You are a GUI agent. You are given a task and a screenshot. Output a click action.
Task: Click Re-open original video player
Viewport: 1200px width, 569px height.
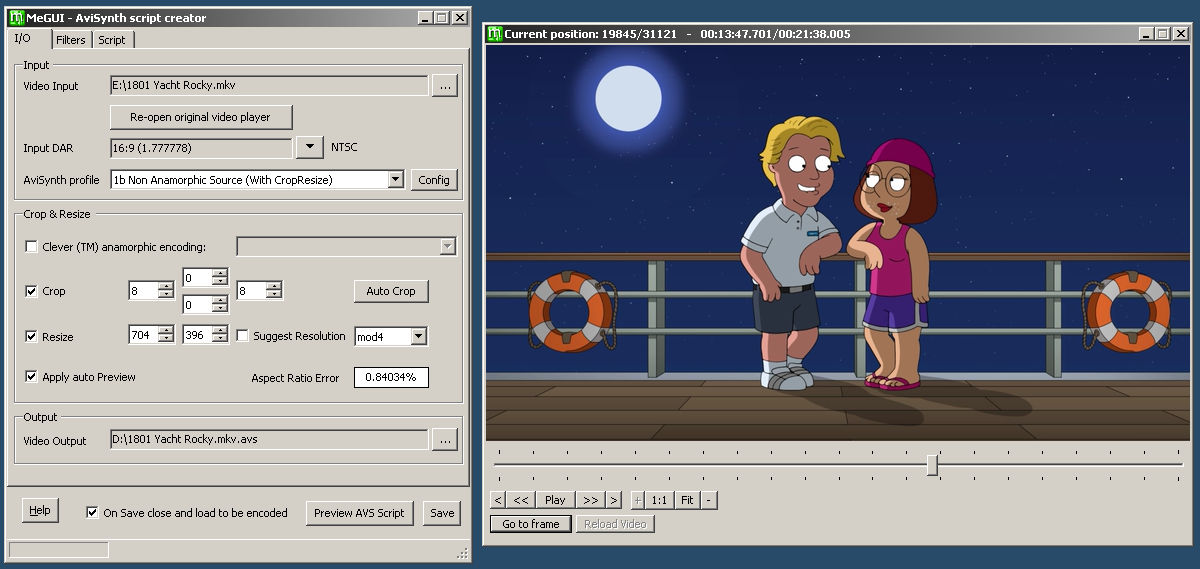pos(201,117)
